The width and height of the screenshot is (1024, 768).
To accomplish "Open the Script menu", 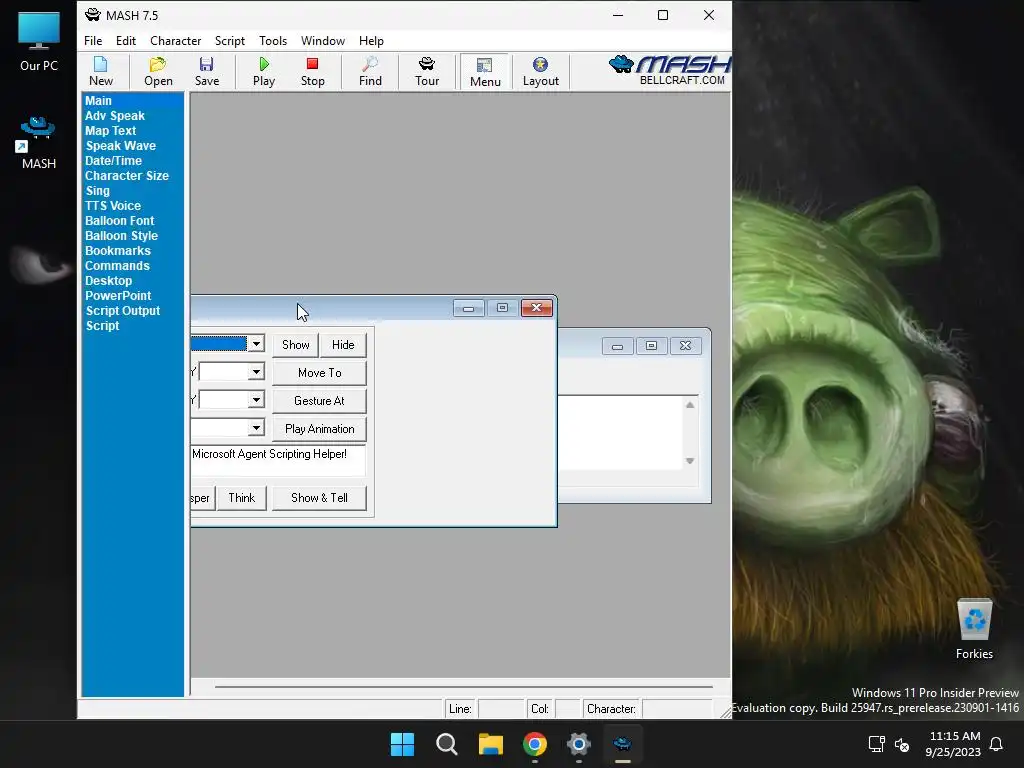I will (x=230, y=40).
